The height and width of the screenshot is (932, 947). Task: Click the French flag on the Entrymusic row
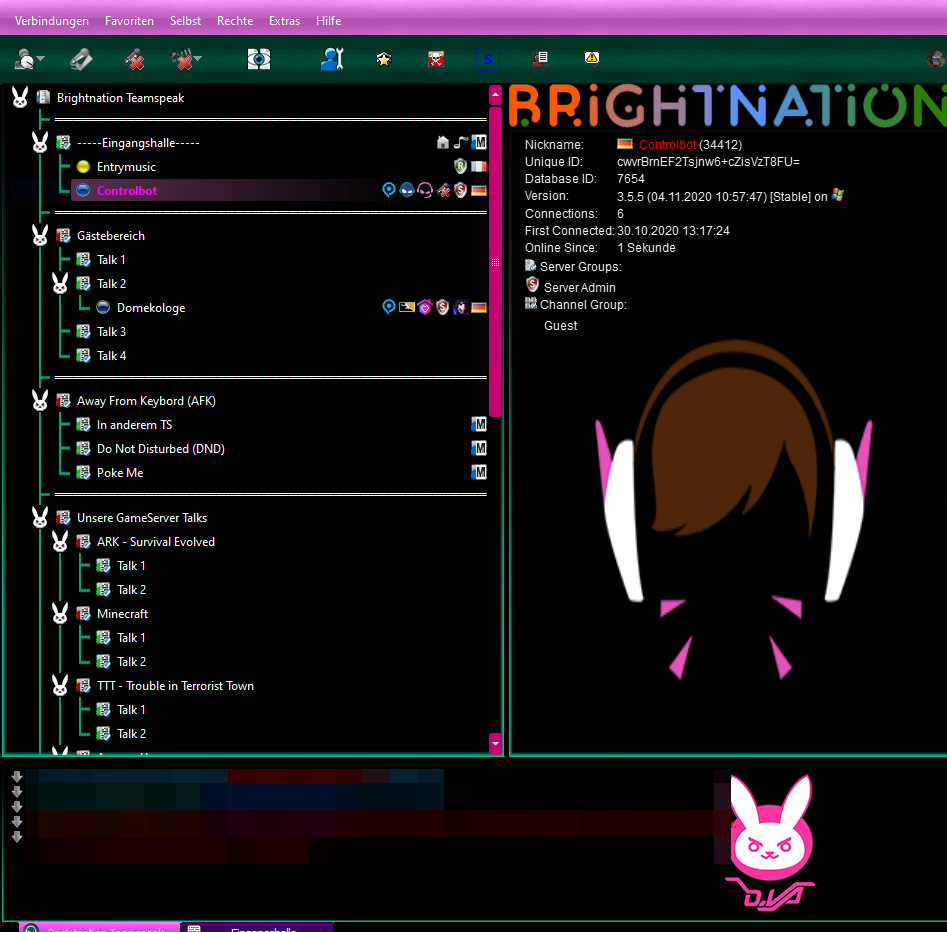(x=479, y=166)
